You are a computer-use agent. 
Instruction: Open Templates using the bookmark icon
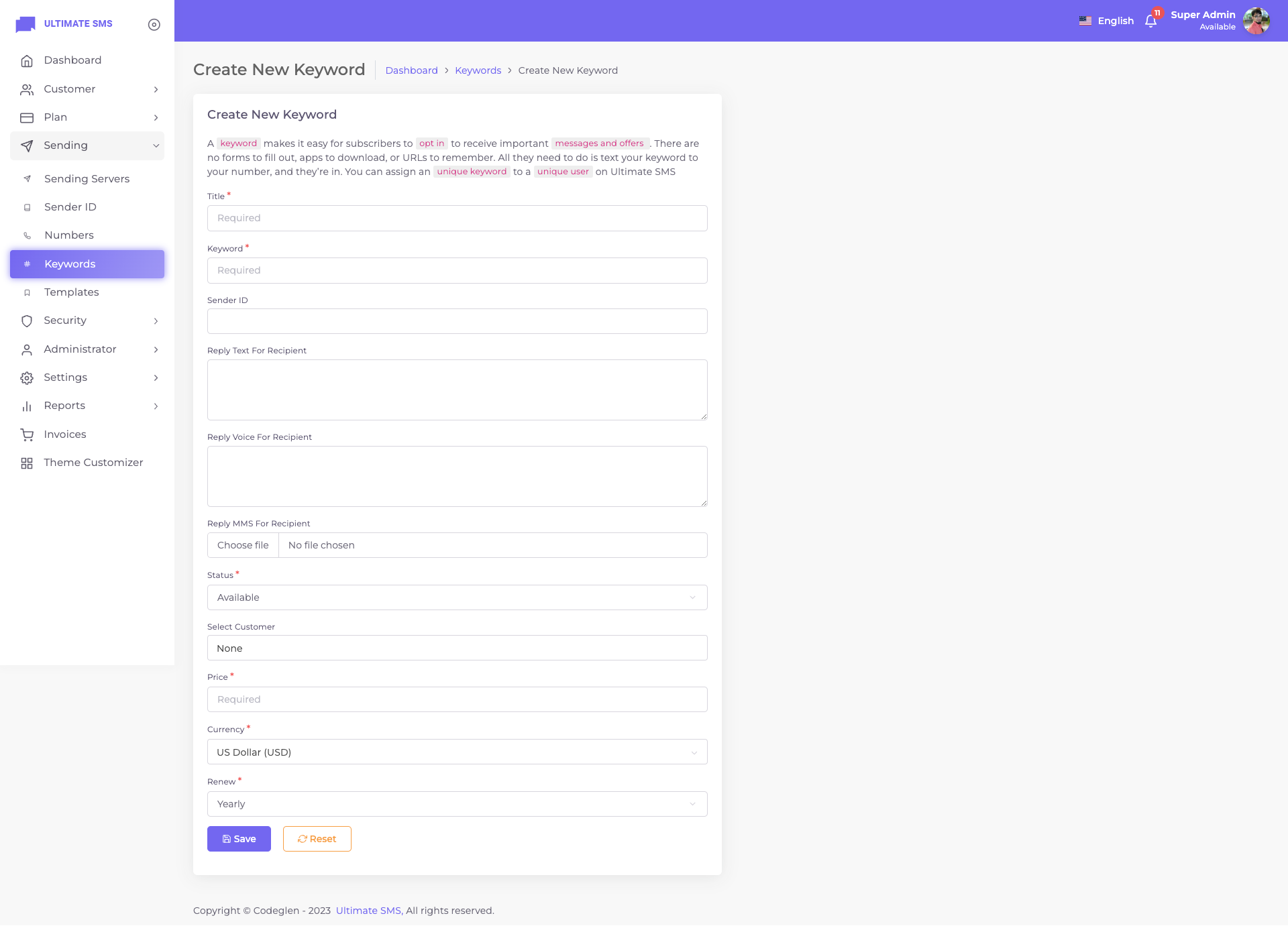[x=27, y=292]
